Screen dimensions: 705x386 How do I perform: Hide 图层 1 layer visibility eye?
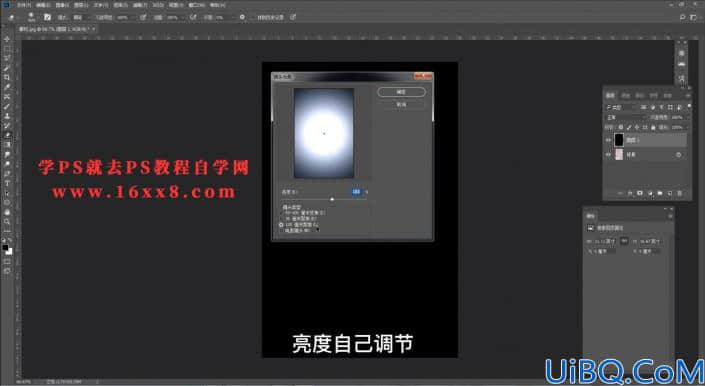point(608,140)
